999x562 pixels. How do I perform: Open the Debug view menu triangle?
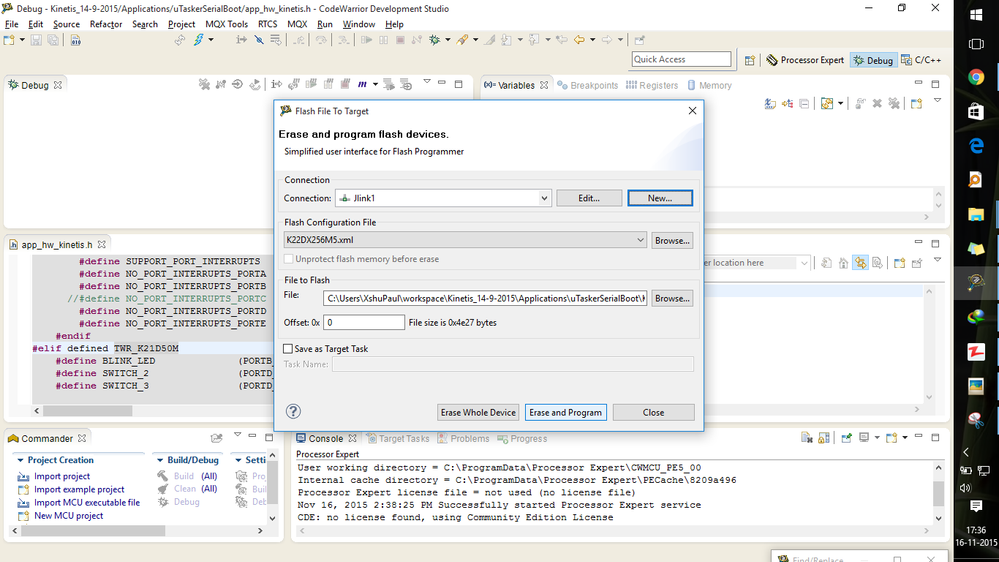[x=427, y=82]
